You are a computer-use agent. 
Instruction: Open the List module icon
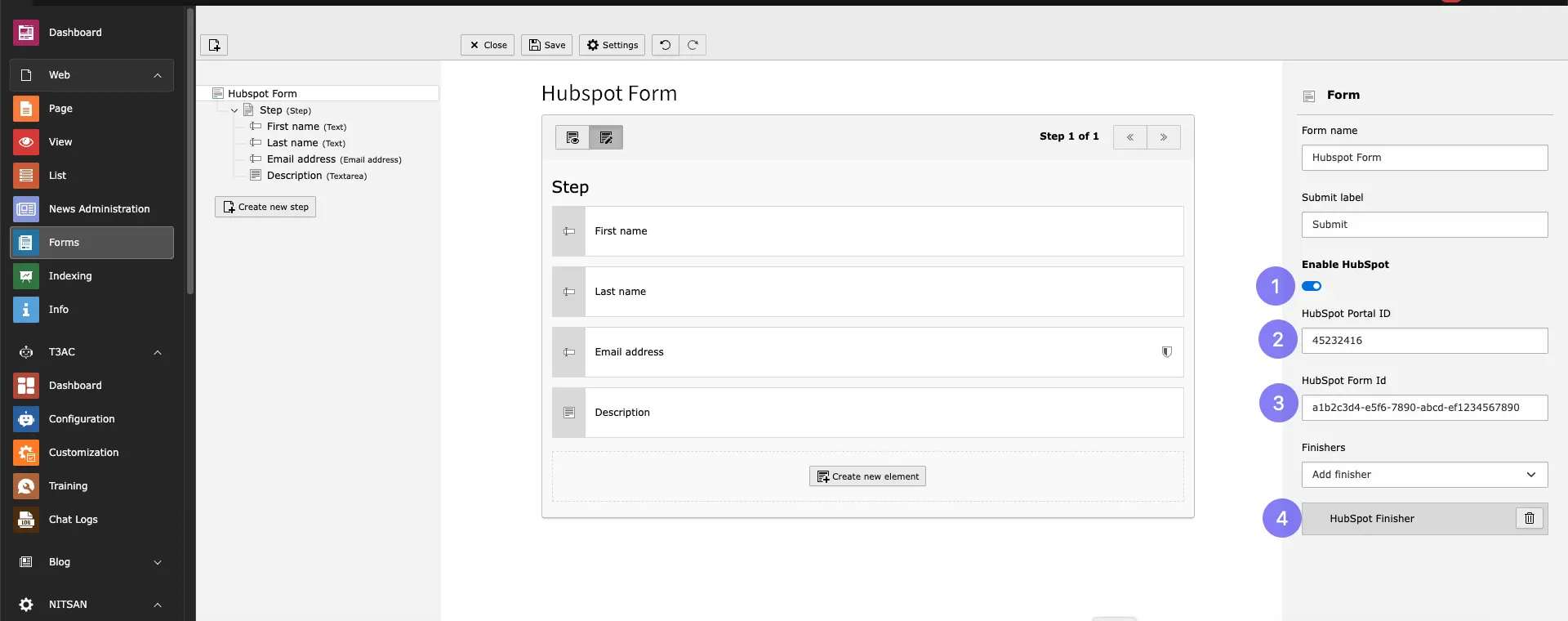pyautogui.click(x=26, y=176)
